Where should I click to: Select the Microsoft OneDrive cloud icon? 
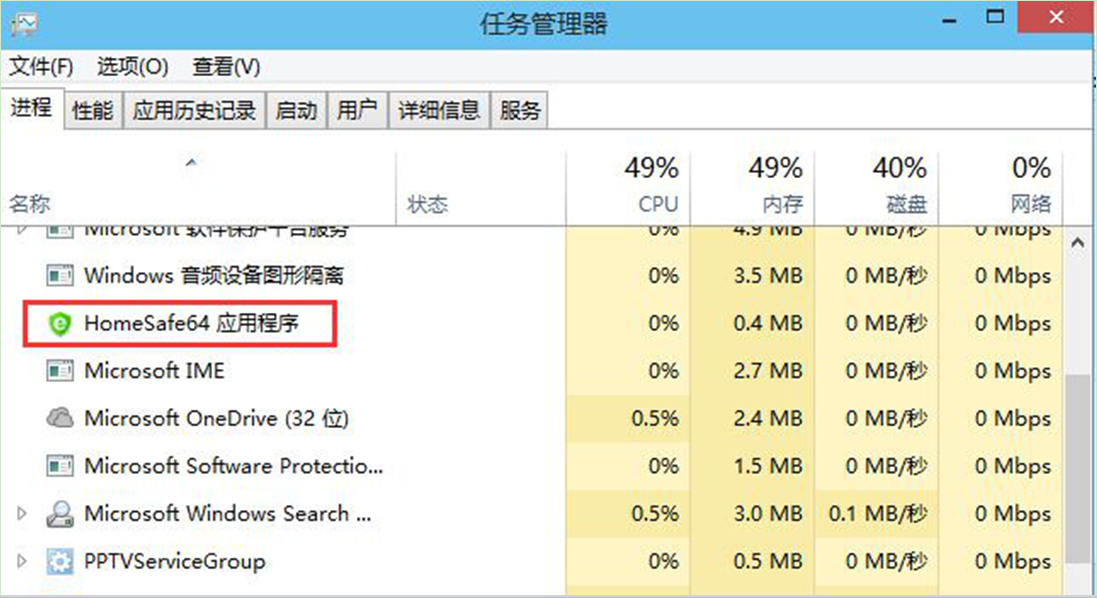tap(60, 418)
